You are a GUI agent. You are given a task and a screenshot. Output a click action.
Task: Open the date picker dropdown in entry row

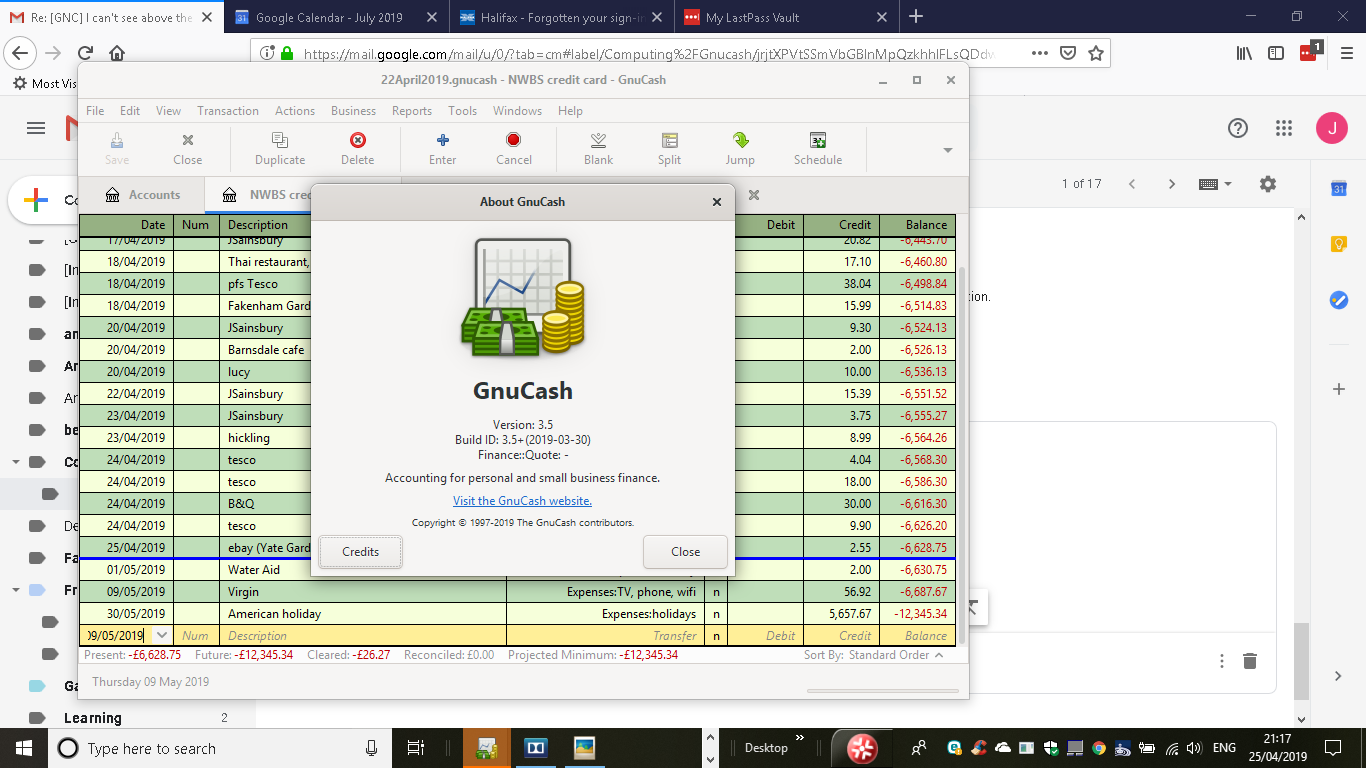pos(162,636)
